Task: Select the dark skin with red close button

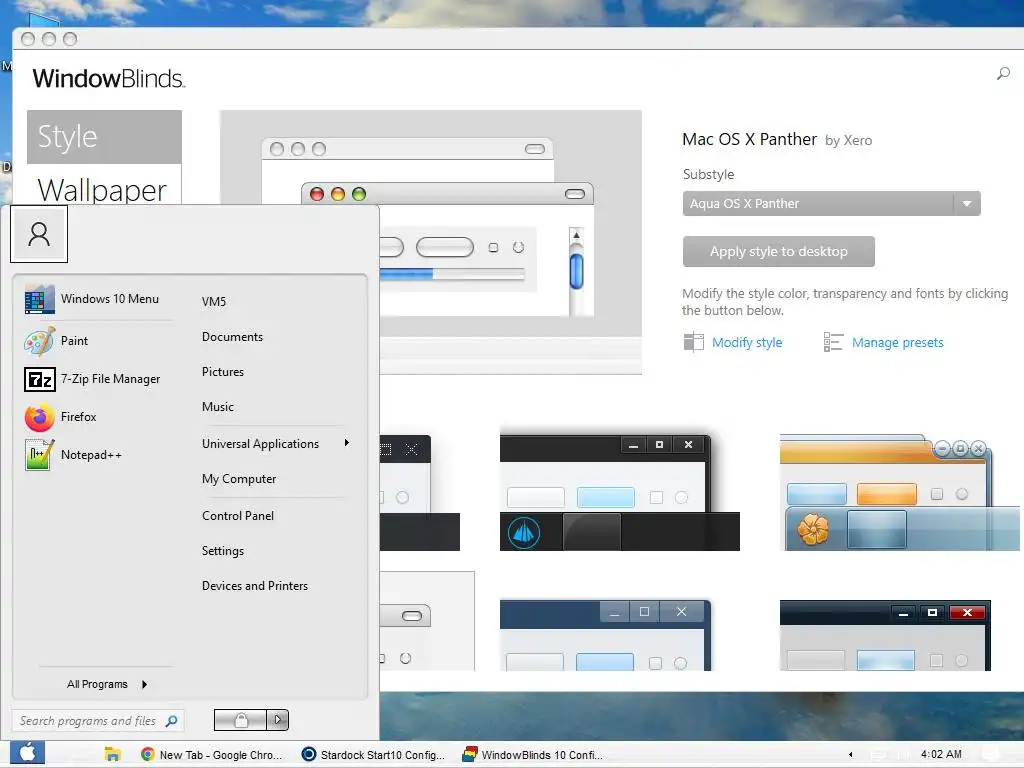Action: click(885, 635)
